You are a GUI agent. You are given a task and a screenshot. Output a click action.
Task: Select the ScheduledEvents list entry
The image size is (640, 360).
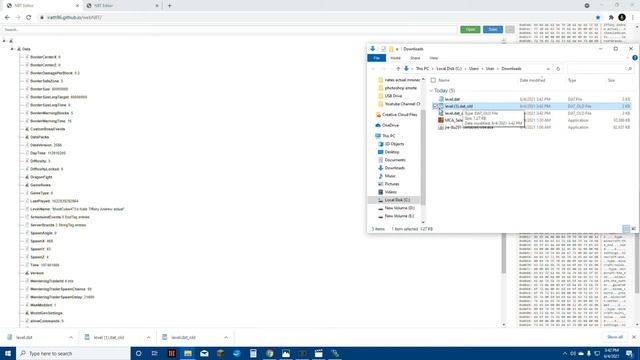click(60, 217)
